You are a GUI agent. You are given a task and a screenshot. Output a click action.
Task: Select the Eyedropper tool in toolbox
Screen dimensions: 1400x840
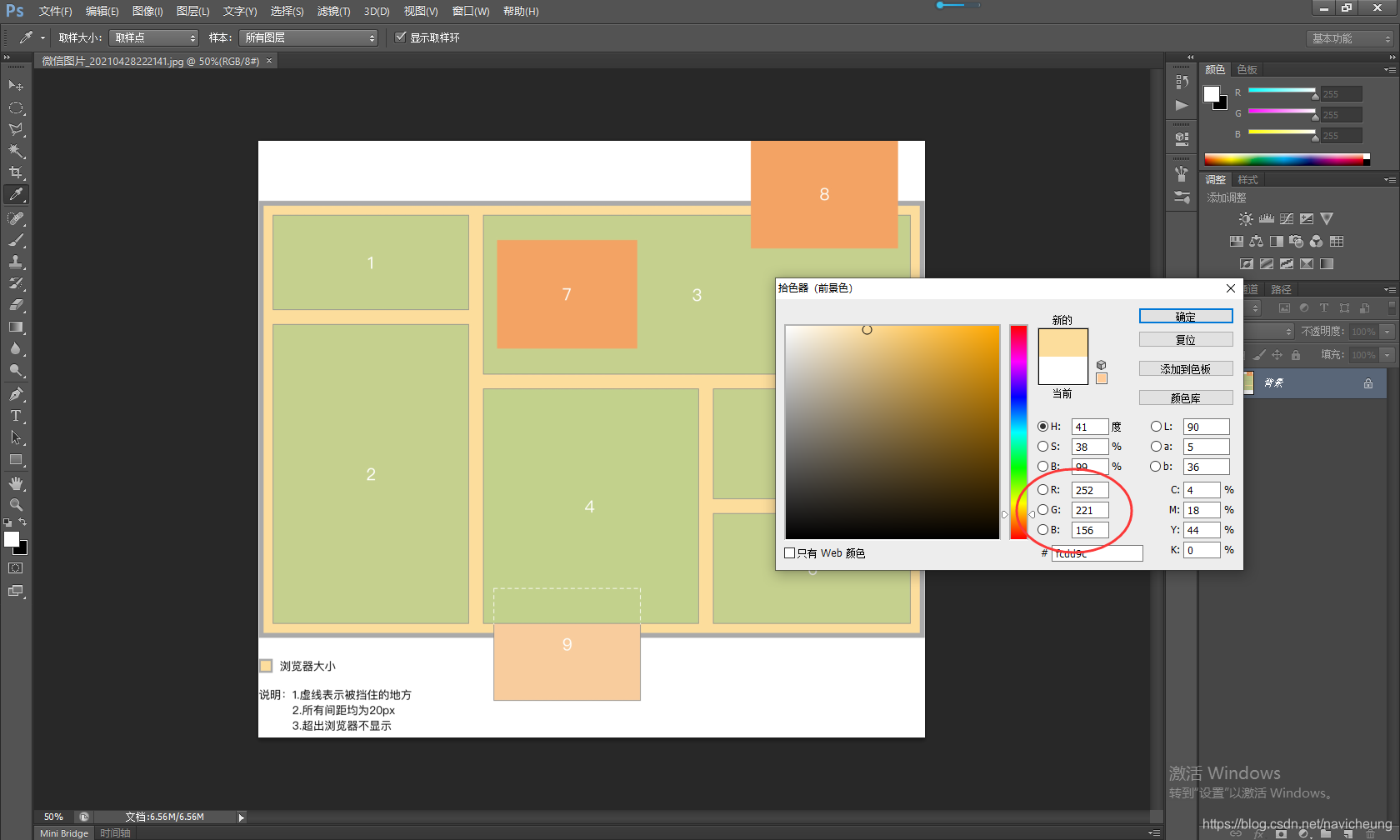(16, 194)
